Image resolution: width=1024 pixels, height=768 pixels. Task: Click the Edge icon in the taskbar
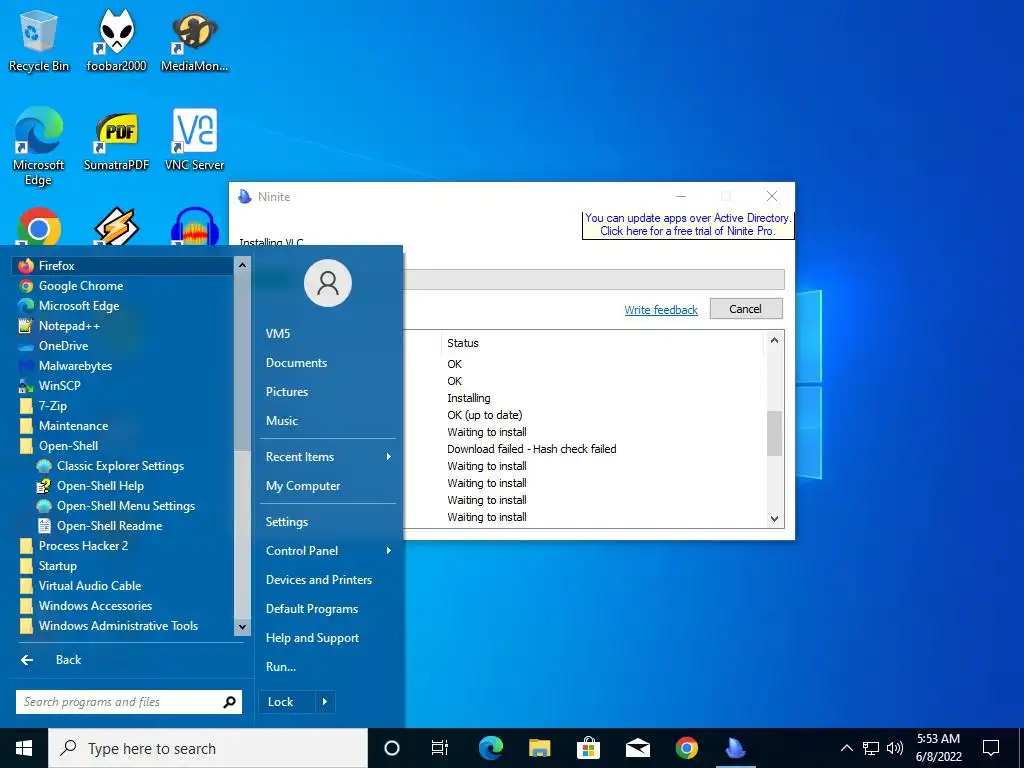[x=490, y=748]
